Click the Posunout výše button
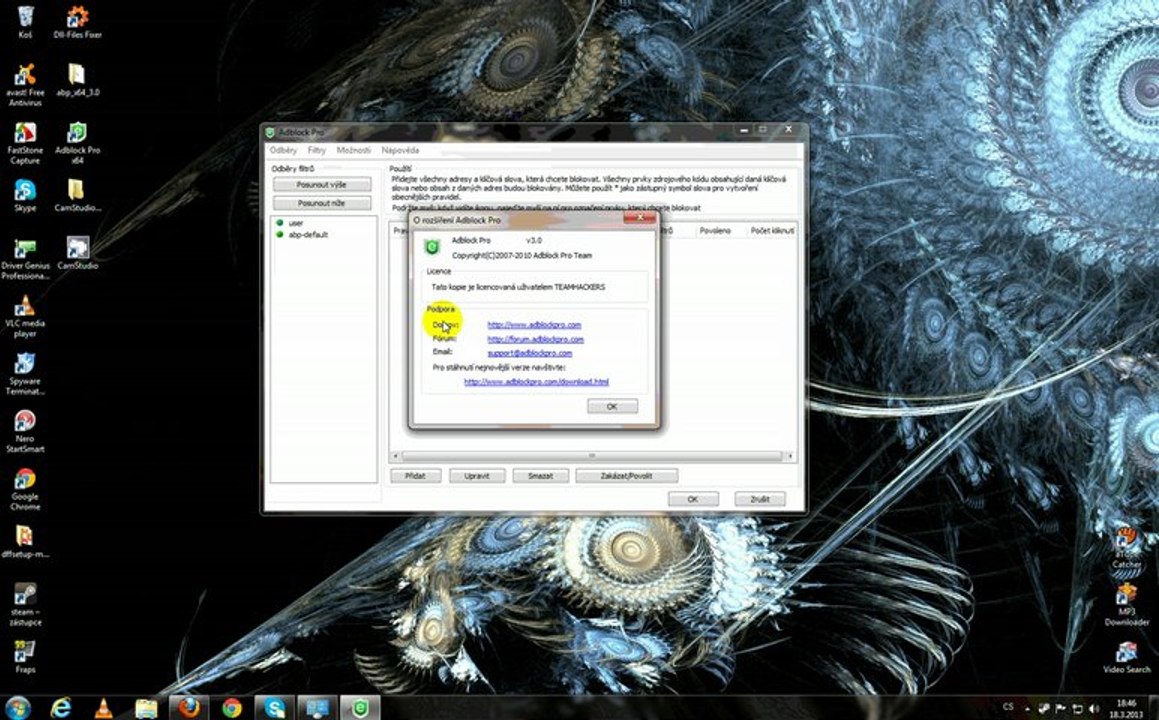 (322, 184)
